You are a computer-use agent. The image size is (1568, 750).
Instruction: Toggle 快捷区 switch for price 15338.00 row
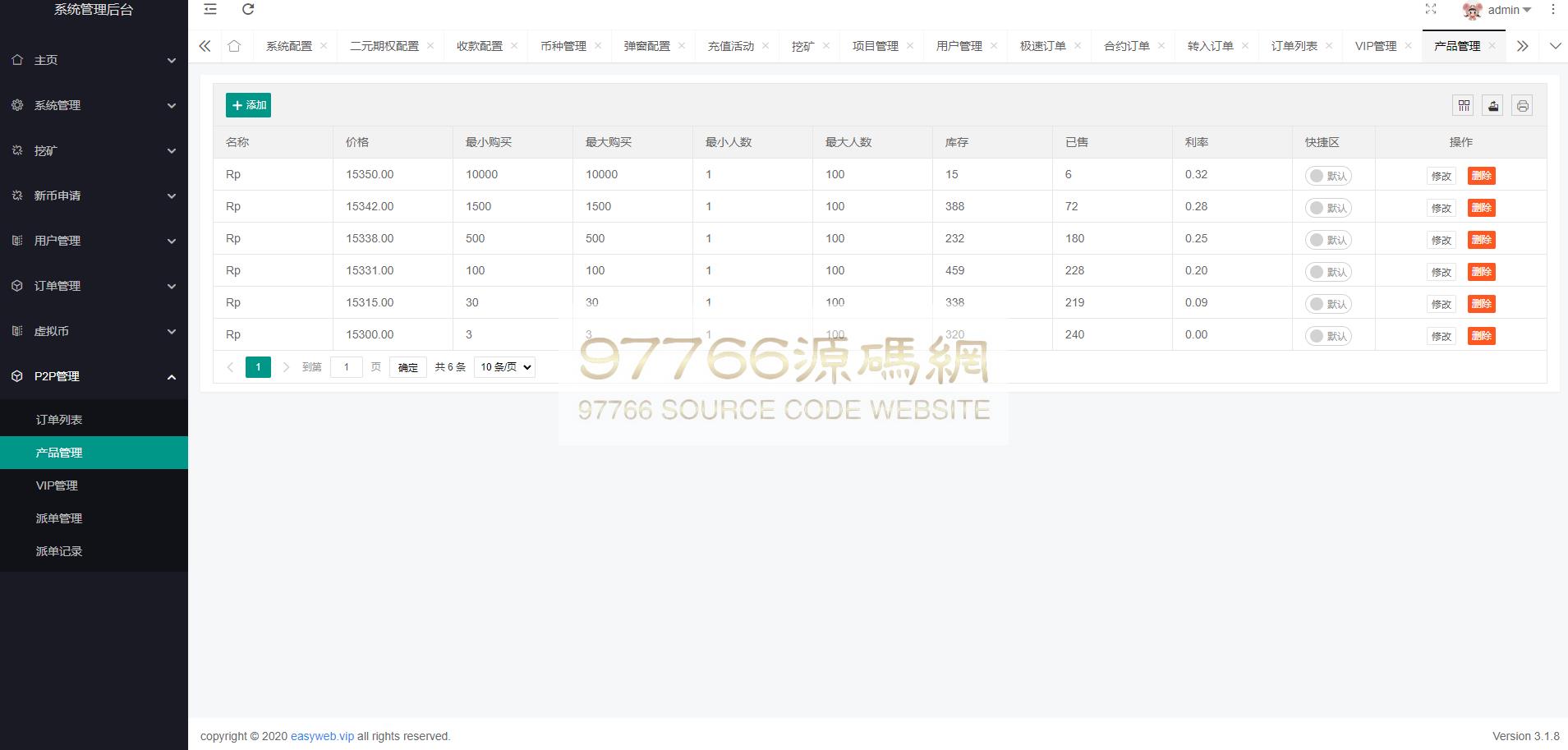(x=1328, y=240)
